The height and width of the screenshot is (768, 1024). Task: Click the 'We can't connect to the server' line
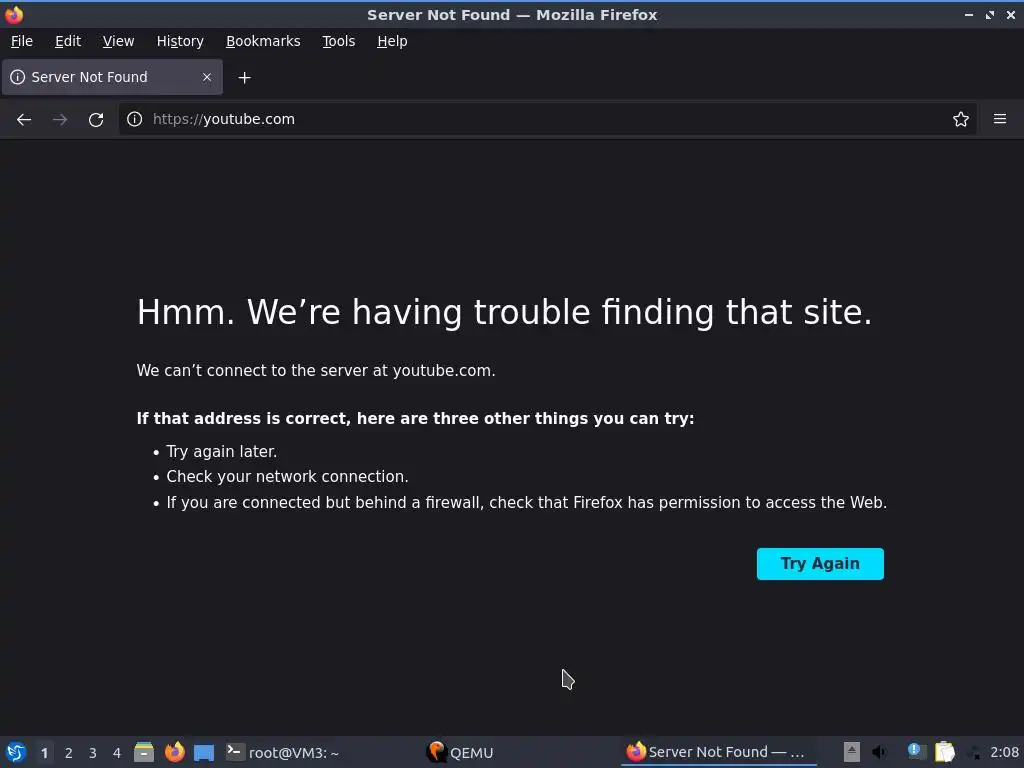(x=316, y=370)
